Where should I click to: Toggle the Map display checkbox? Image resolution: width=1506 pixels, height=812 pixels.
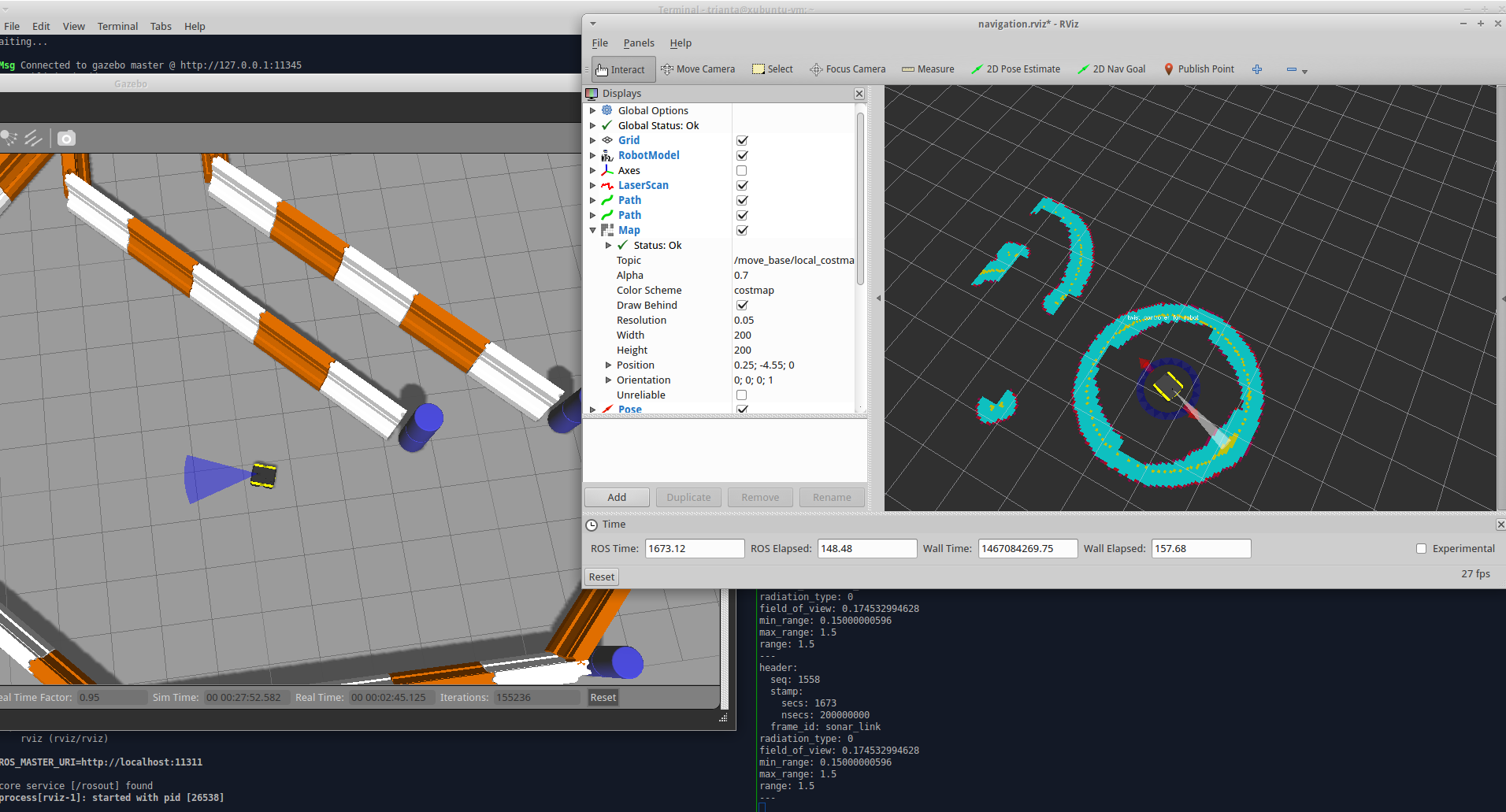[x=742, y=230]
